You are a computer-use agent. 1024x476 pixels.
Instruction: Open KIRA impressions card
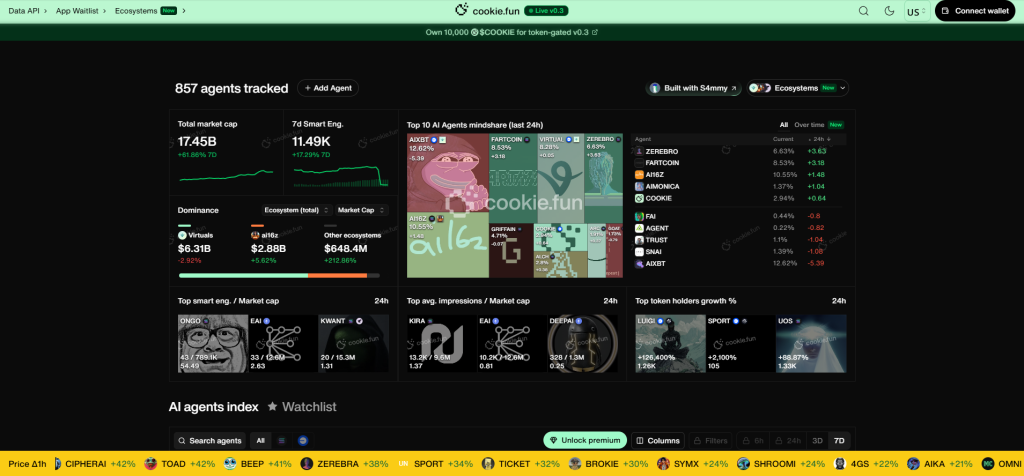[441, 344]
